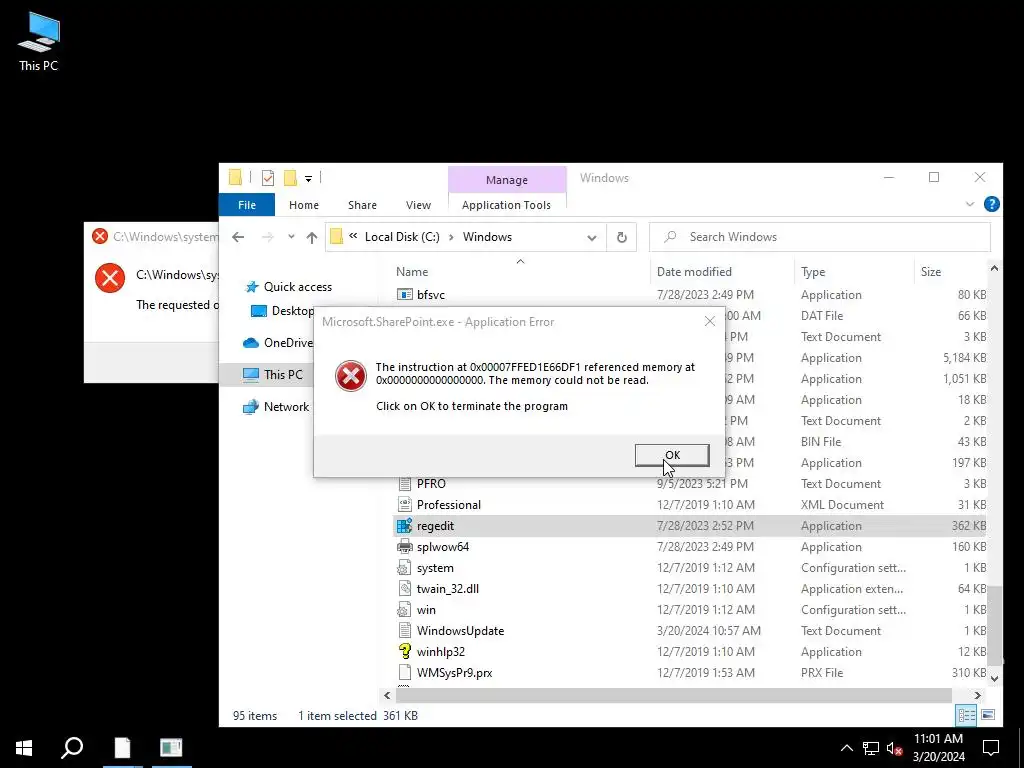Open the File menu in Explorer
Image resolution: width=1024 pixels, height=768 pixels.
click(247, 205)
